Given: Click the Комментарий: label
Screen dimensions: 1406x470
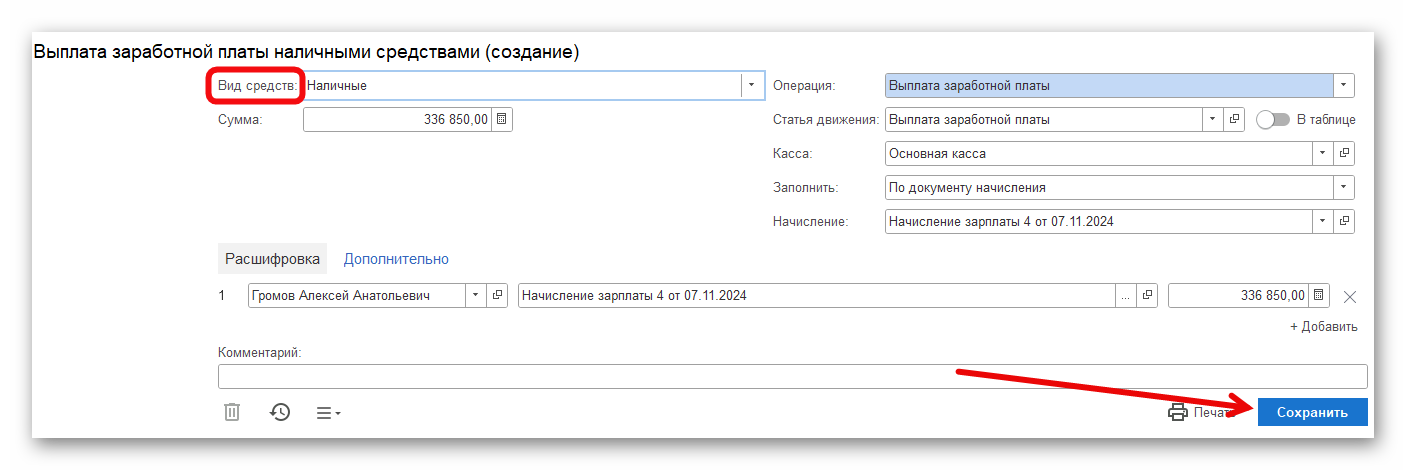Looking at the screenshot, I should (x=259, y=352).
